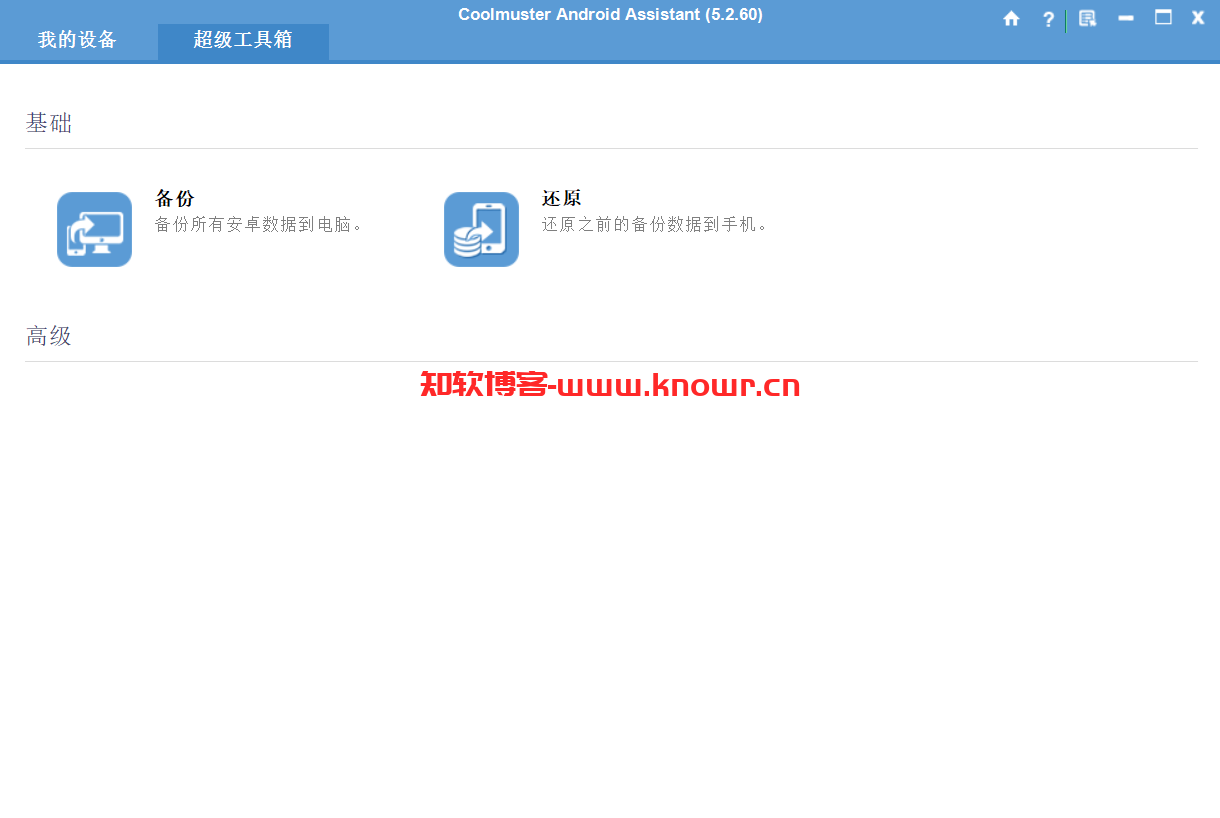Switch to 我的设备 tab
1220x818 pixels.
(x=77, y=40)
